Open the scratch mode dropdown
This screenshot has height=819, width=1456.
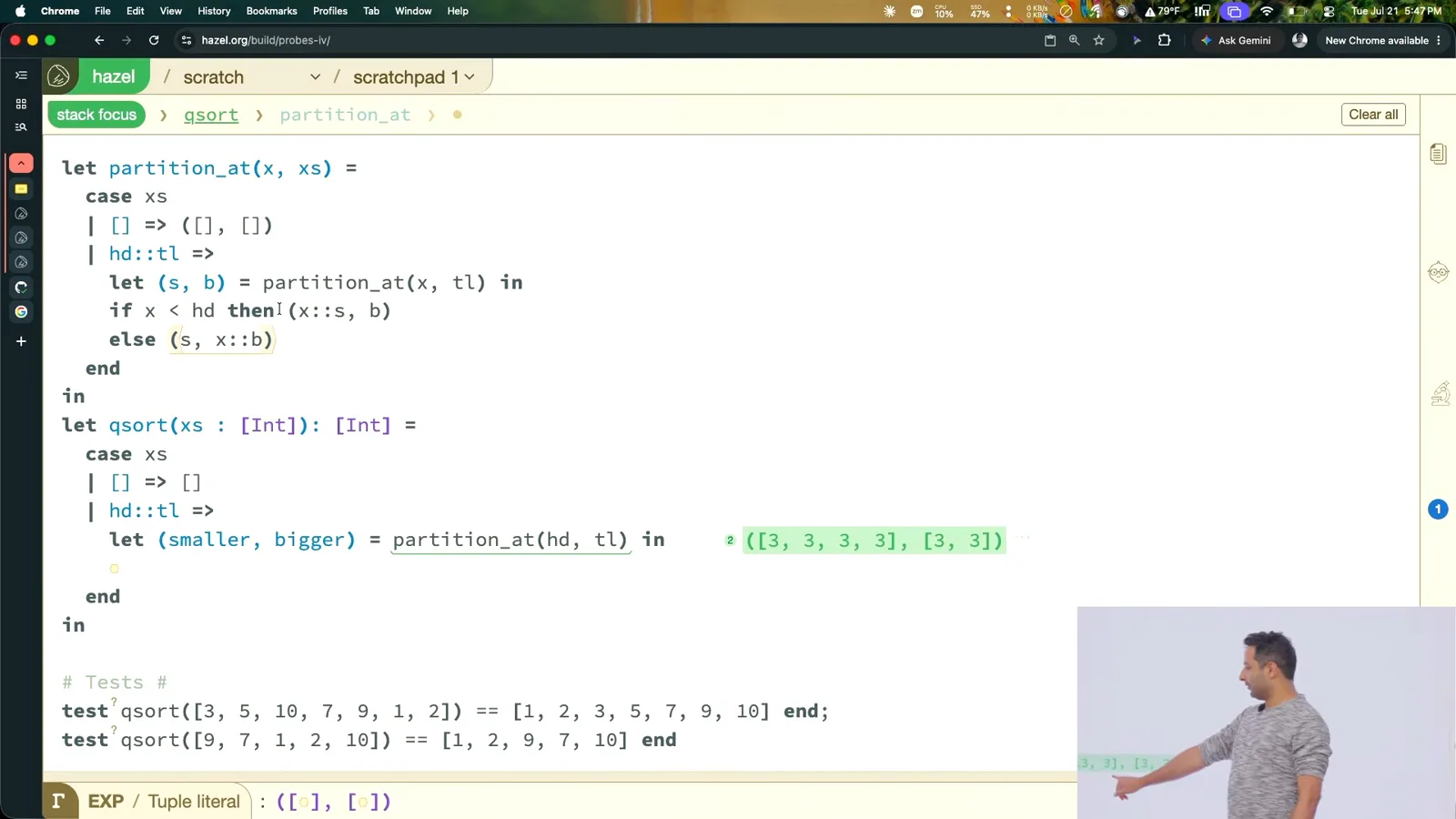click(251, 77)
